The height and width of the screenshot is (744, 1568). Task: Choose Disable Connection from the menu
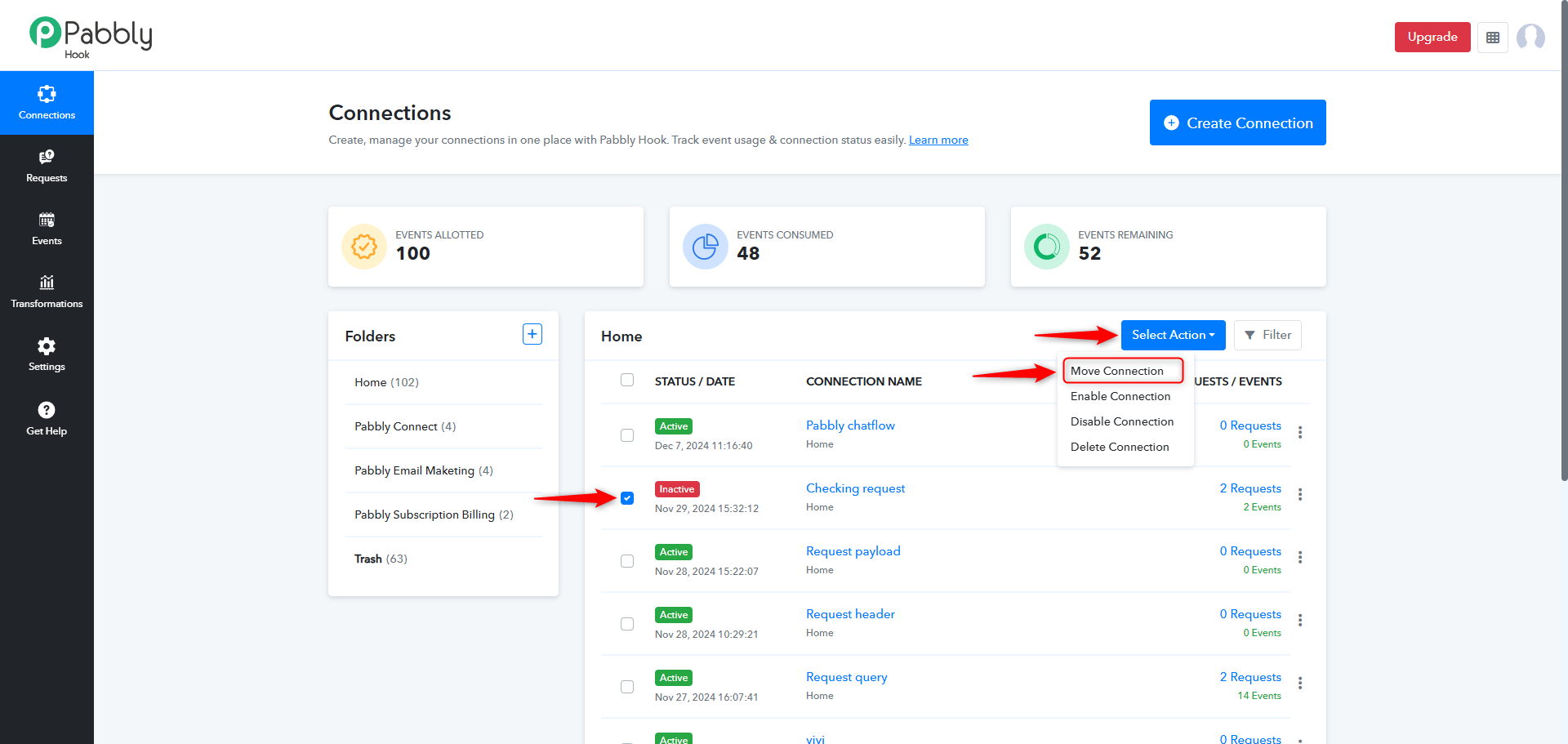(x=1122, y=421)
